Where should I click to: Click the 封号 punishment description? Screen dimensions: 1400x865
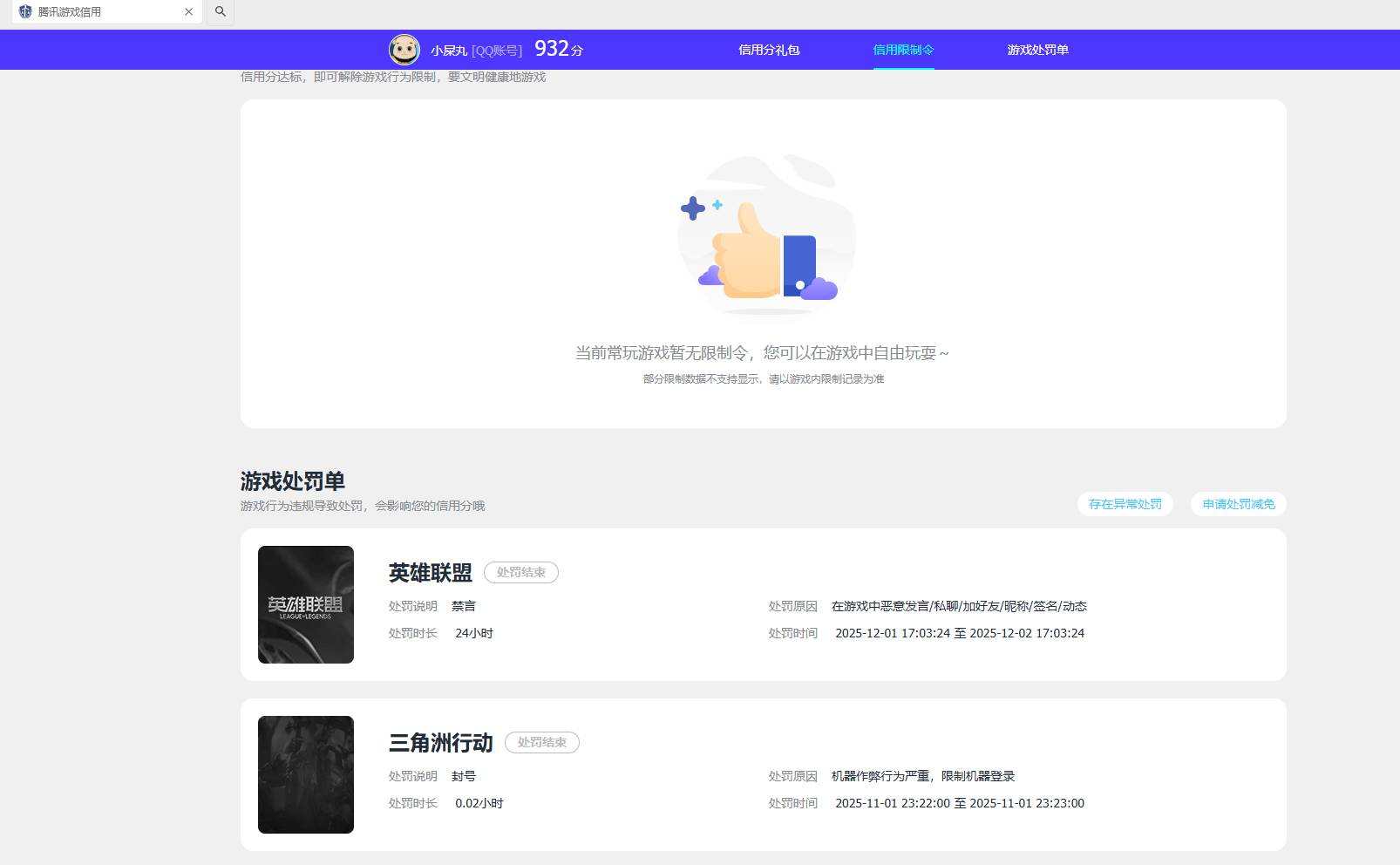click(464, 776)
